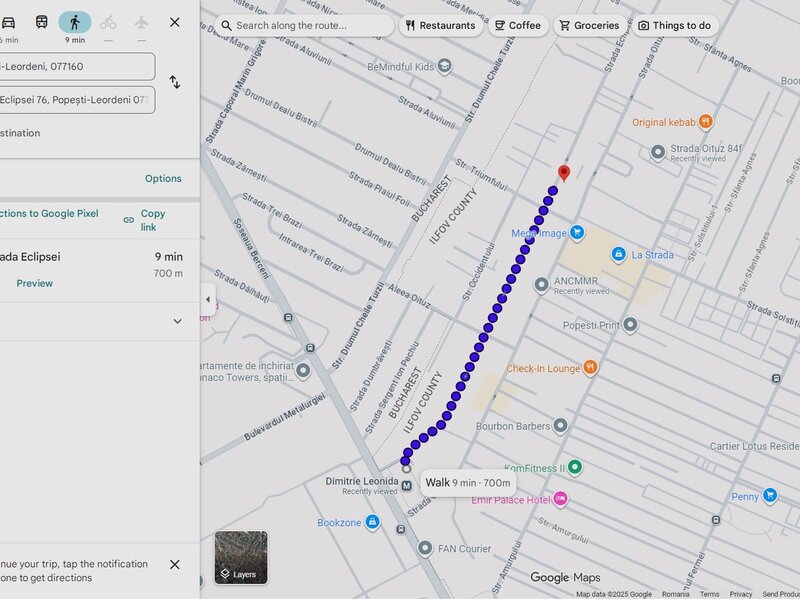
Task: Filter by Restaurants along route
Action: pos(439,25)
